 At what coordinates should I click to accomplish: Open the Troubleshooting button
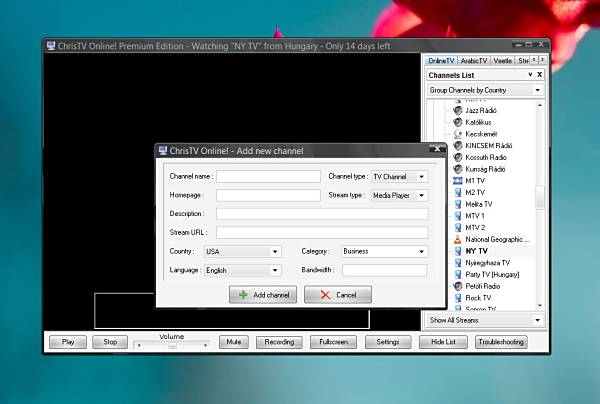click(x=501, y=342)
